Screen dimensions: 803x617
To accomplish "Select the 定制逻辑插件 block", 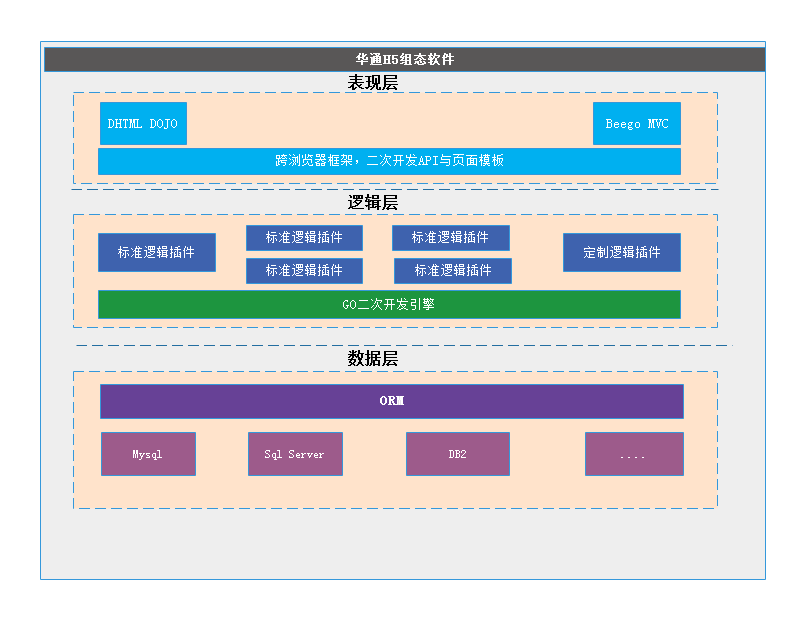I will (621, 252).
